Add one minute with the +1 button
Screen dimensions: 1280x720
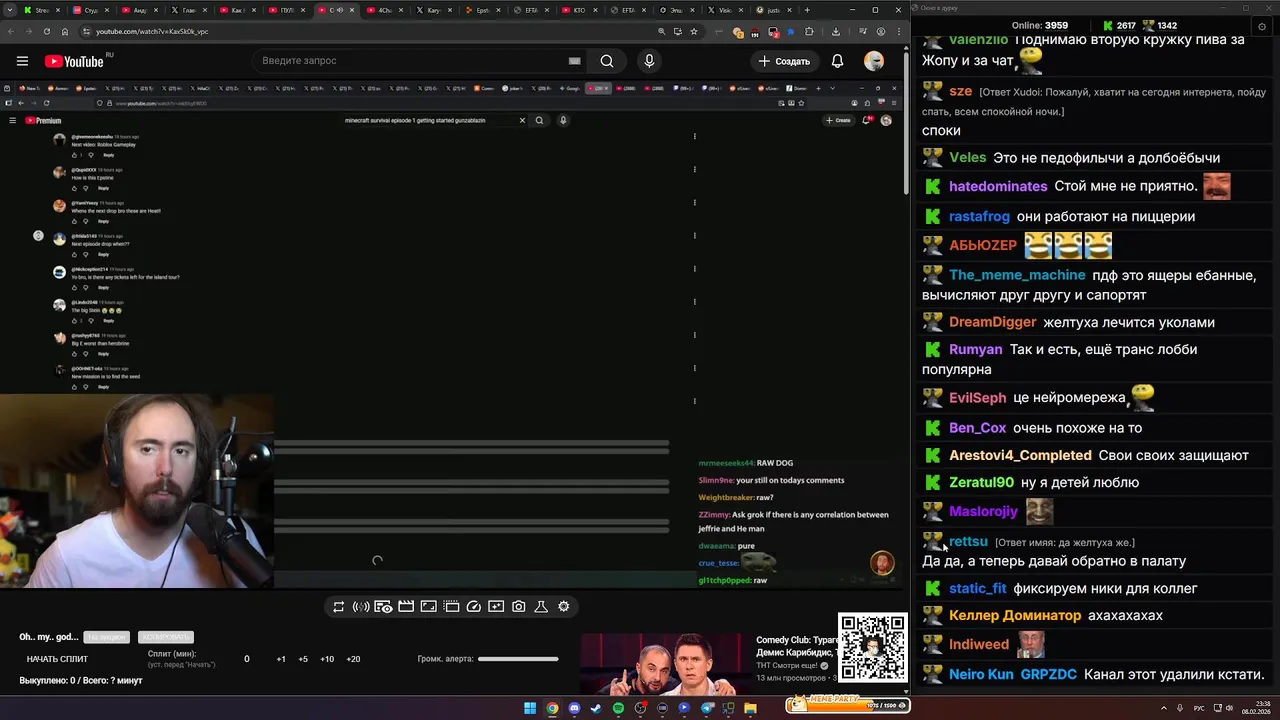(x=281, y=659)
